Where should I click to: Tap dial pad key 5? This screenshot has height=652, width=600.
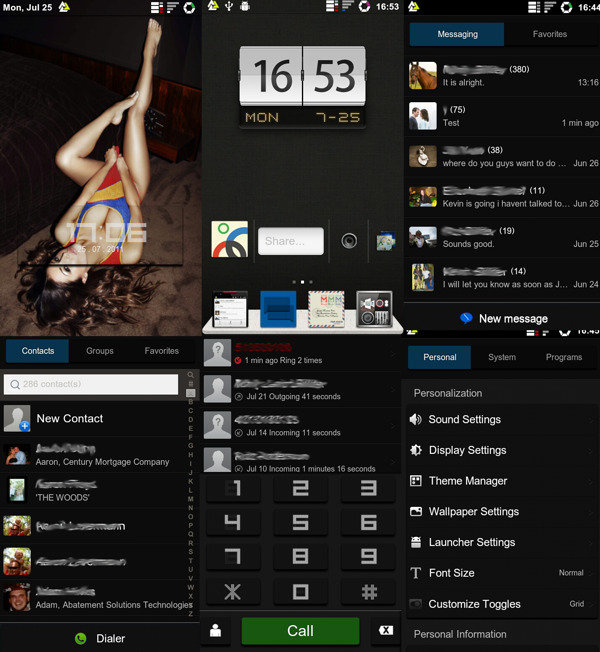point(301,523)
